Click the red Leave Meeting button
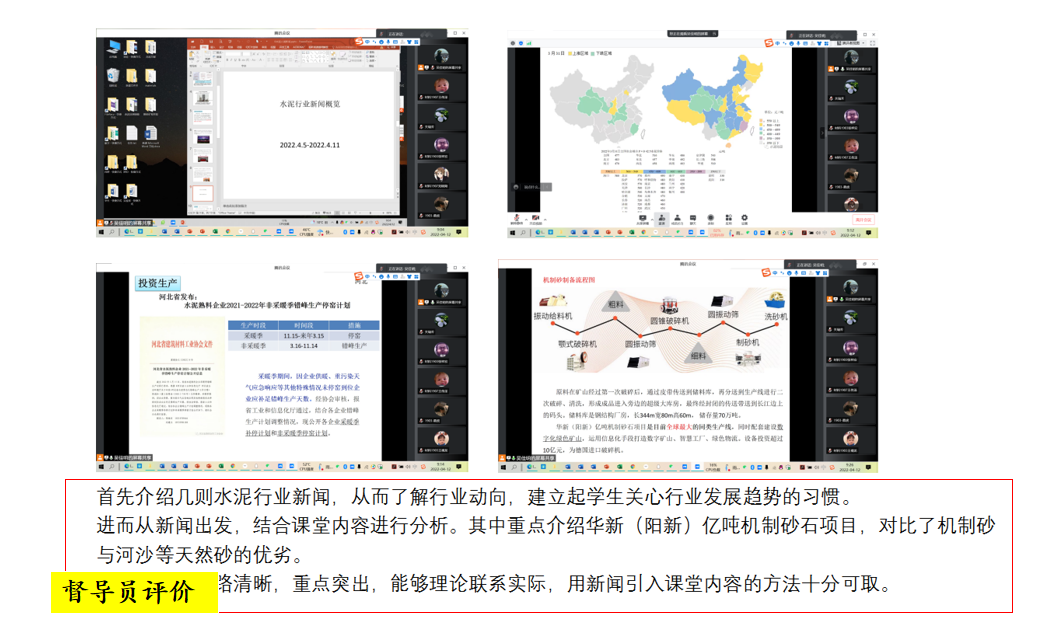Screen dimensions: 1038x638 coord(864,218)
